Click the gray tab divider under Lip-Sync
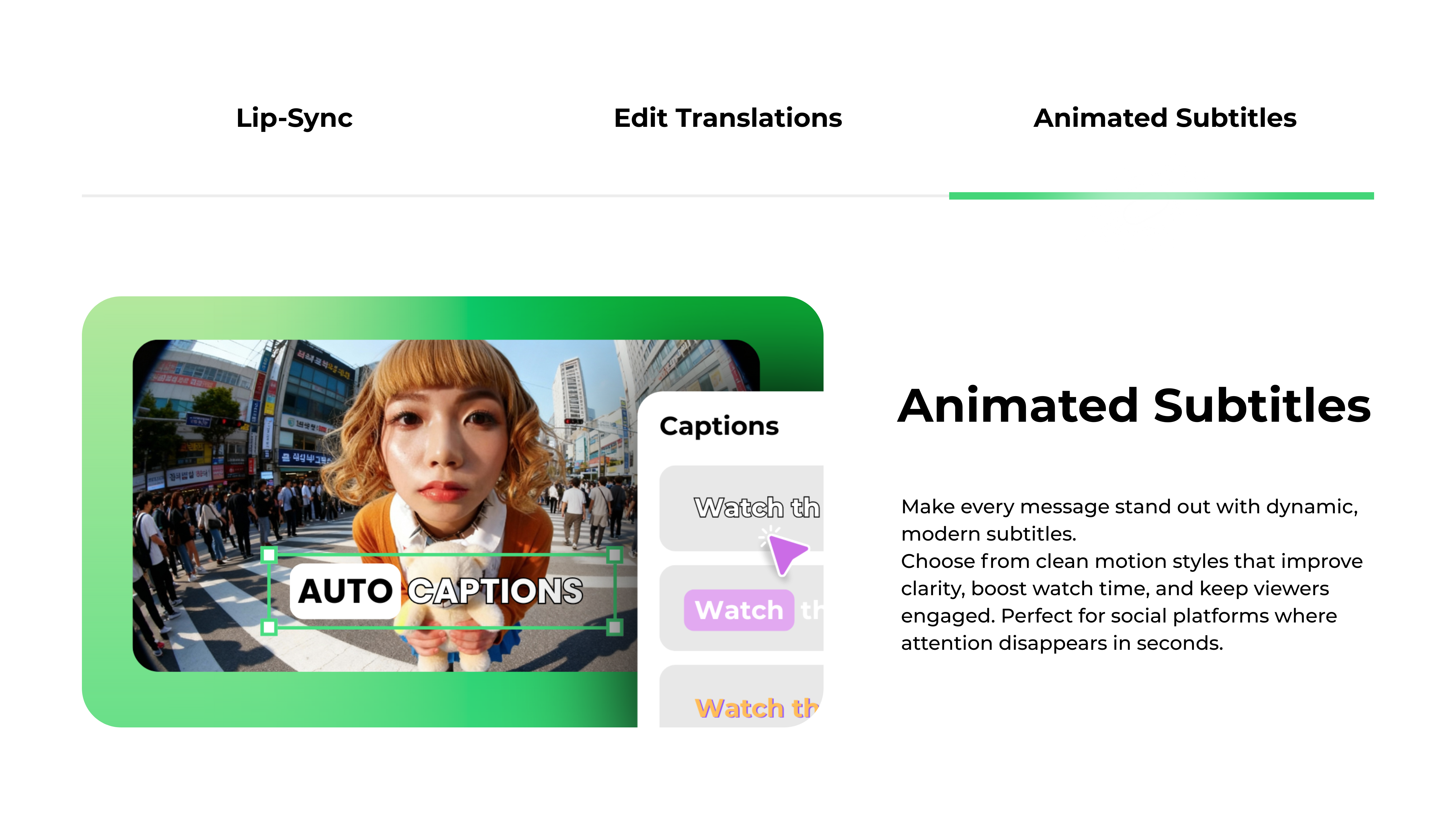Screen dimensions: 1456x819 pyautogui.click(x=294, y=196)
